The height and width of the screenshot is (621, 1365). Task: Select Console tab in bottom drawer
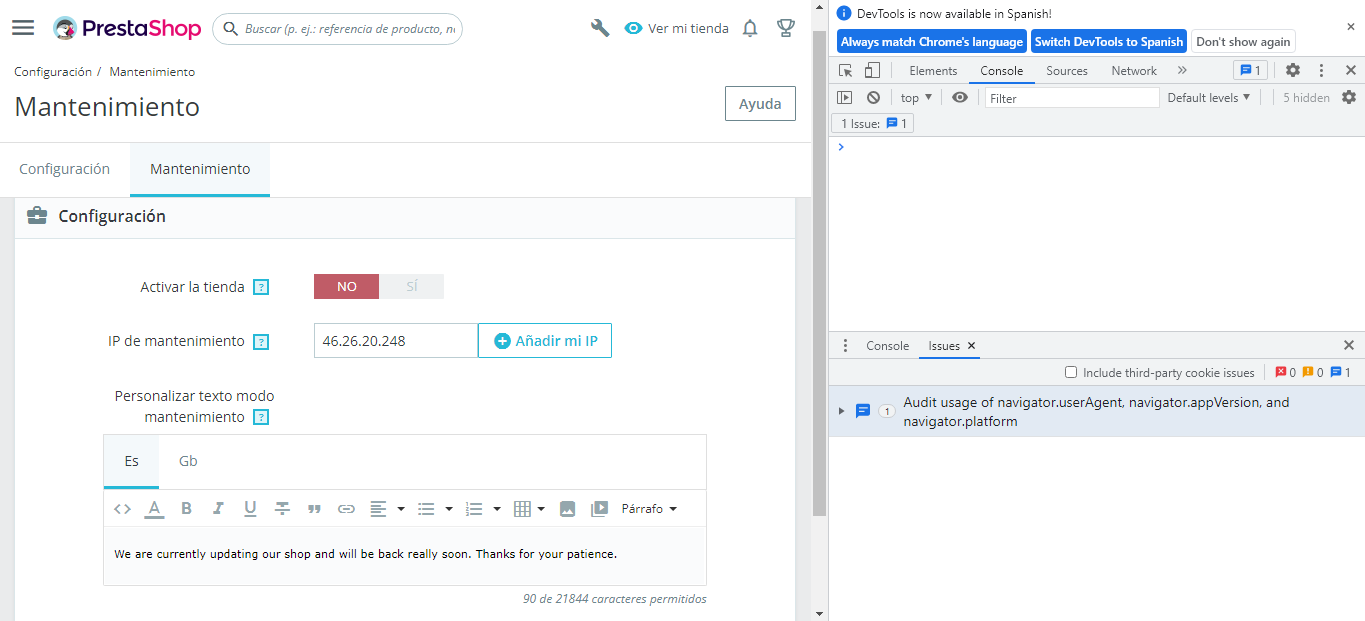888,345
